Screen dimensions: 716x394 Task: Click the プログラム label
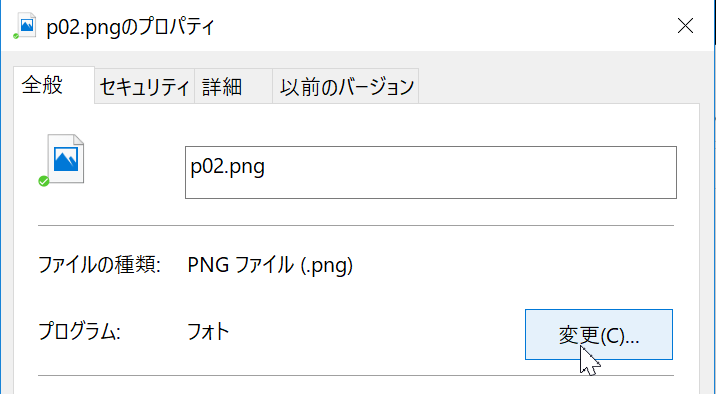[79, 331]
